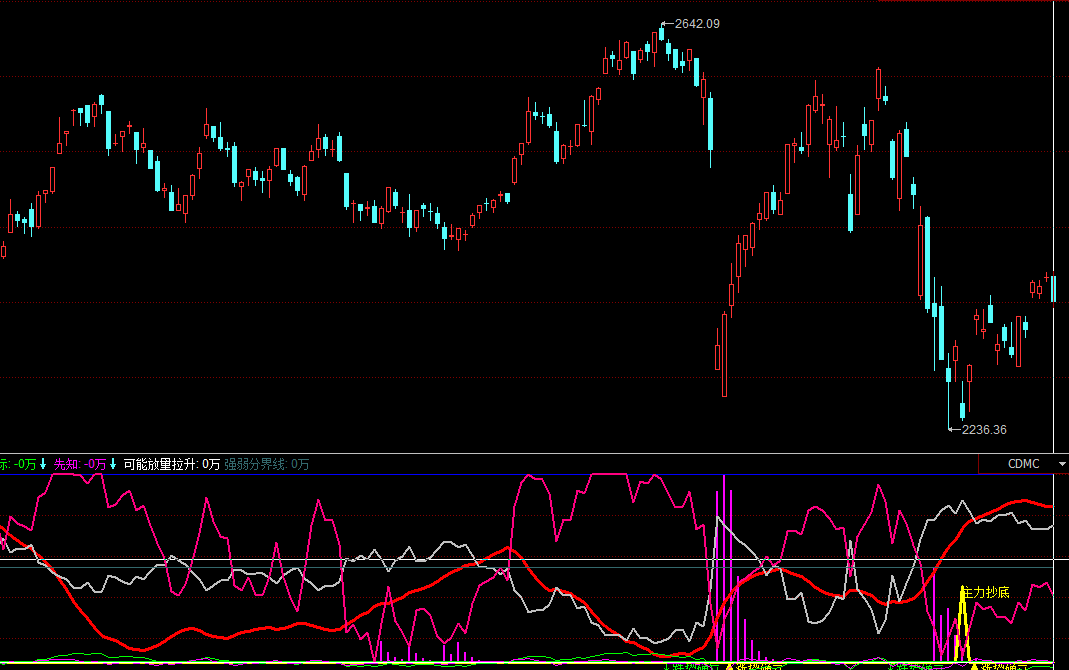Click the 2642.09 high price label

(x=697, y=24)
